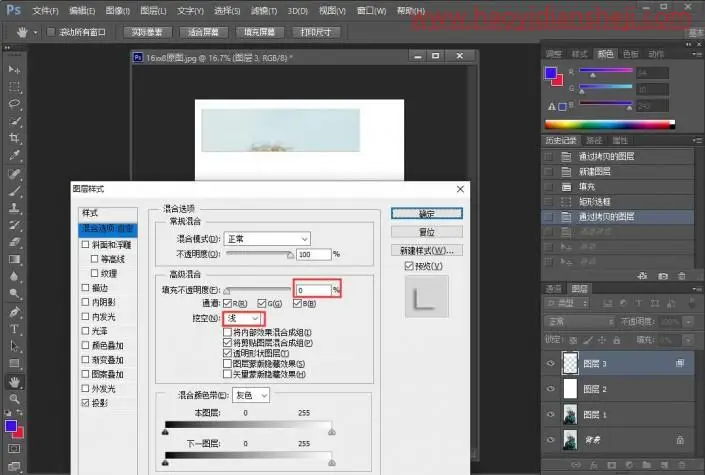Viewport: 705px width, 475px height.
Task: Toggle the R channel checkbox
Action: (228, 304)
